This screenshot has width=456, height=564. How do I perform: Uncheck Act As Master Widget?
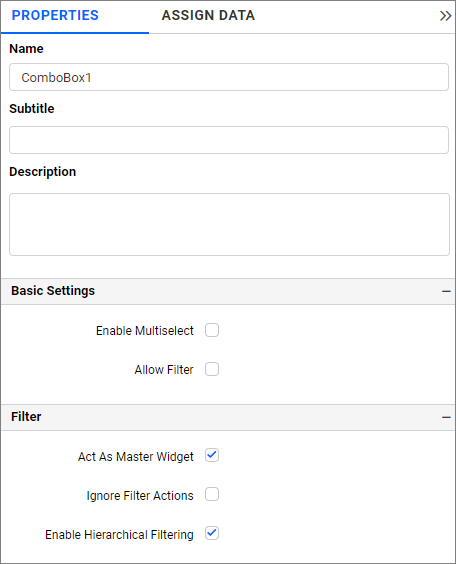[x=212, y=455]
